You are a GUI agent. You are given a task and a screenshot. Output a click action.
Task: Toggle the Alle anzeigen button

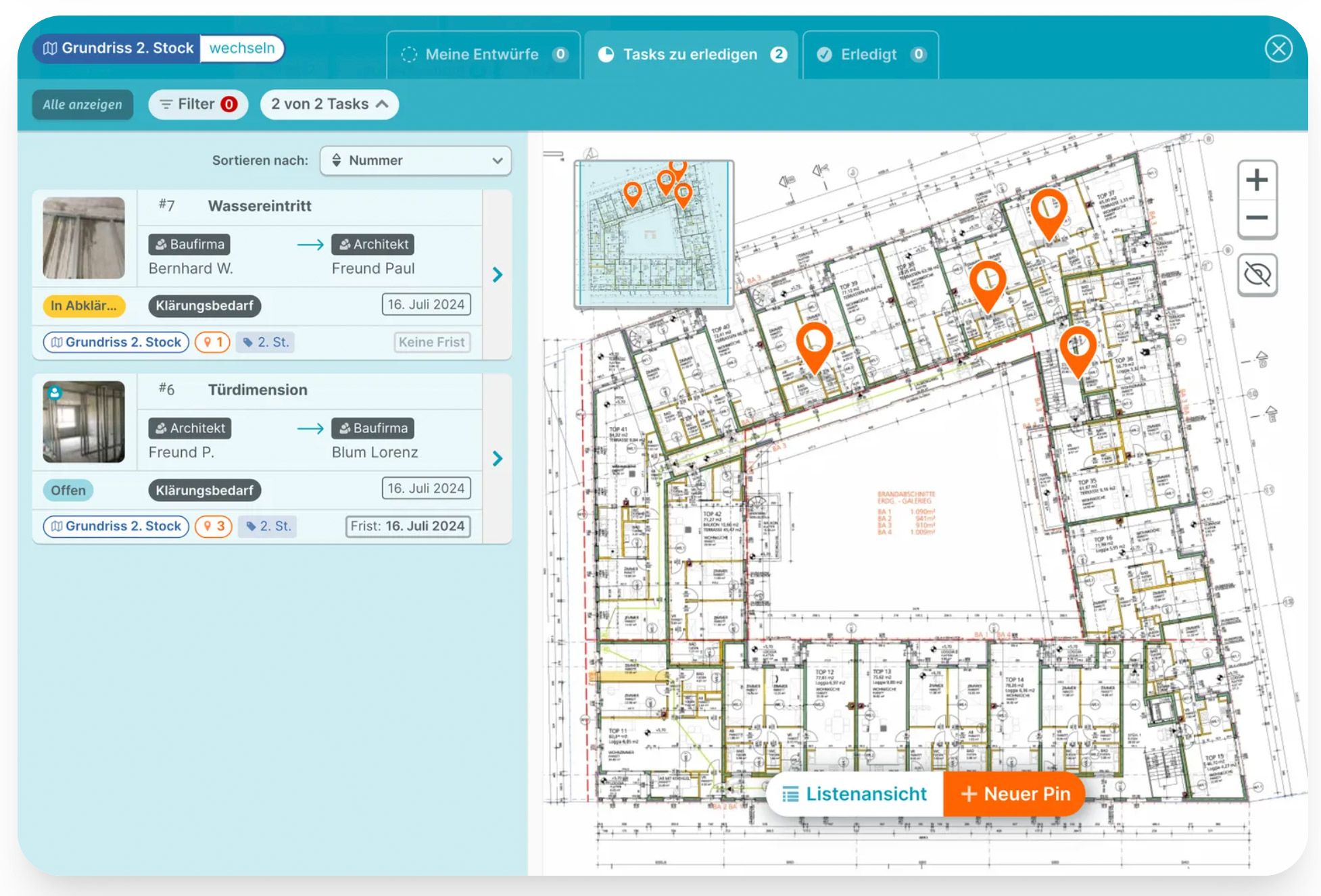[82, 105]
